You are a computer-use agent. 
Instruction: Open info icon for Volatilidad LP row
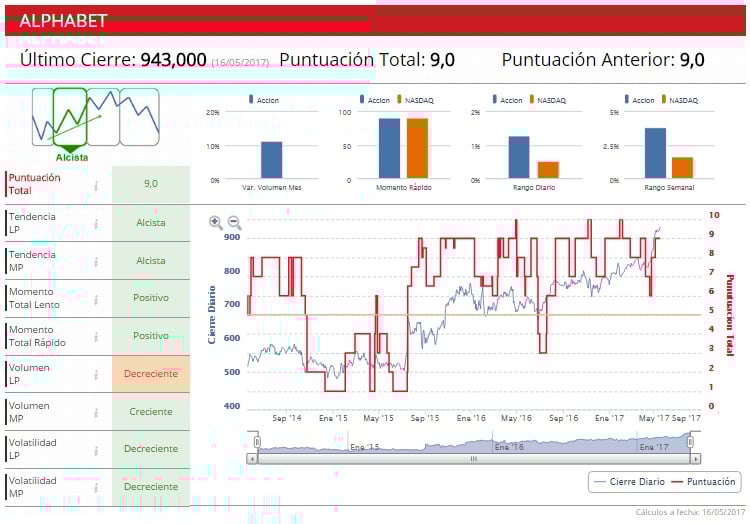tap(96, 450)
